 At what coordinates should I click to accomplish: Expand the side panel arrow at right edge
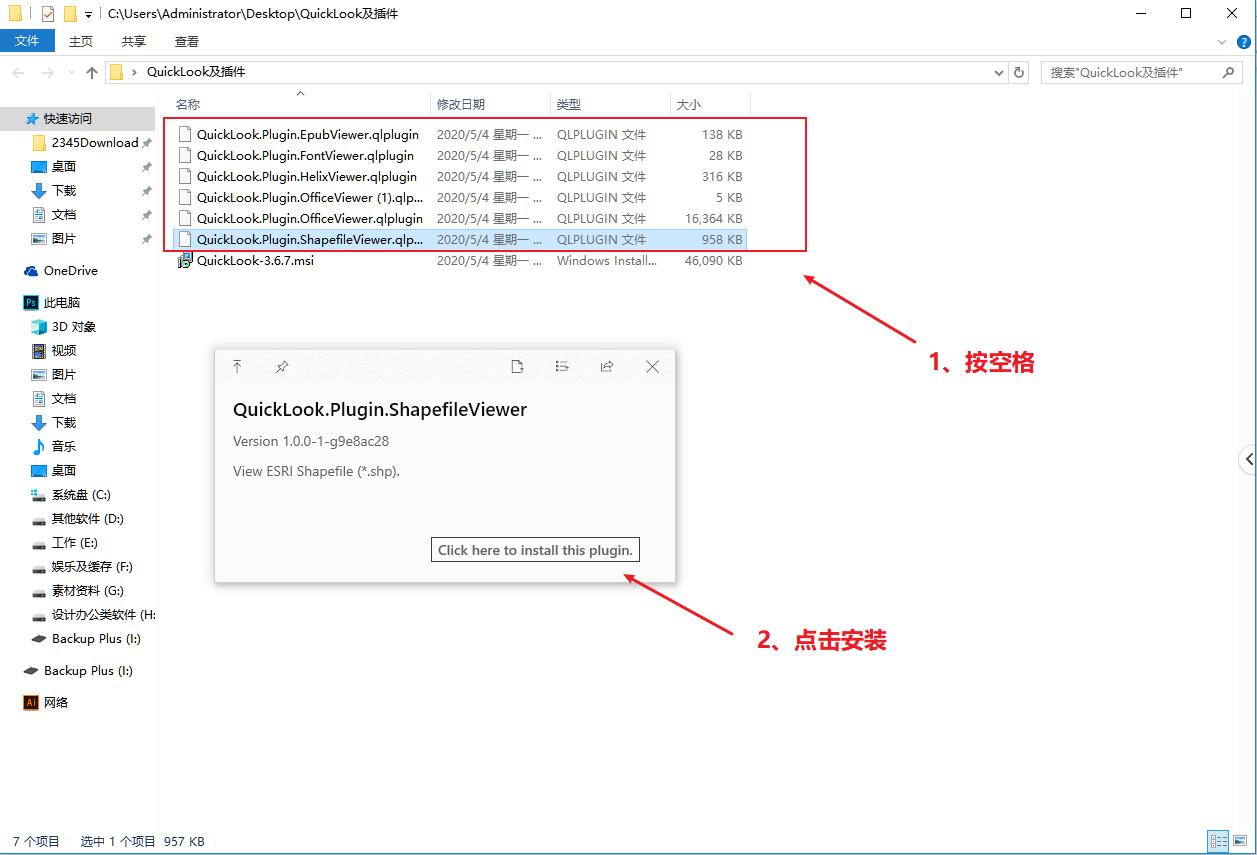pyautogui.click(x=1248, y=460)
